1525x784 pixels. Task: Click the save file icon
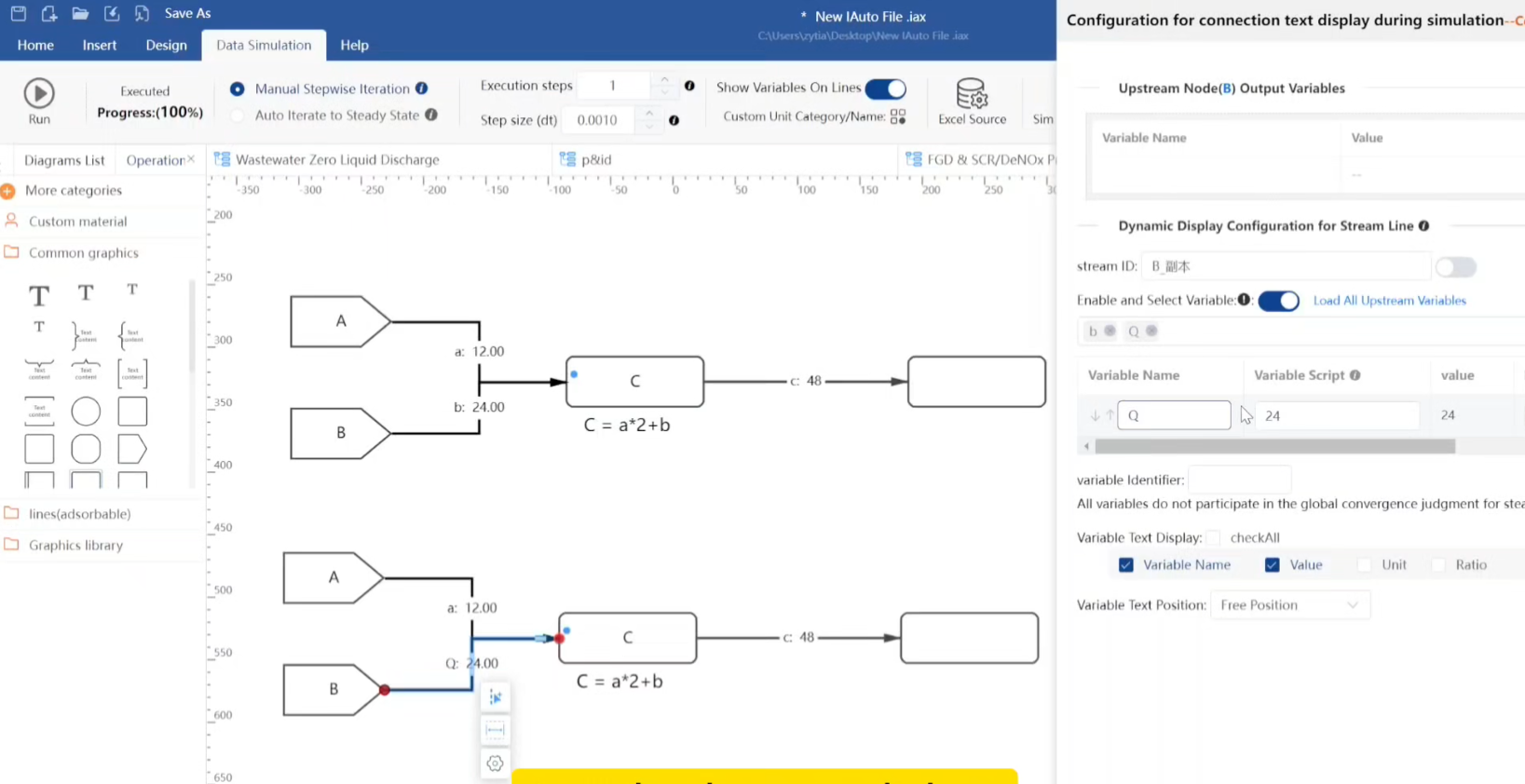19,13
